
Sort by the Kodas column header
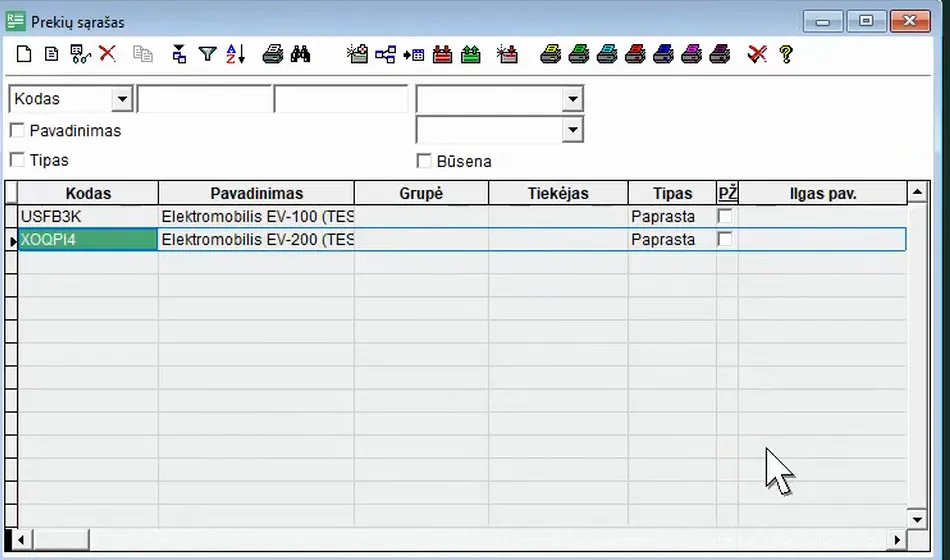point(88,193)
